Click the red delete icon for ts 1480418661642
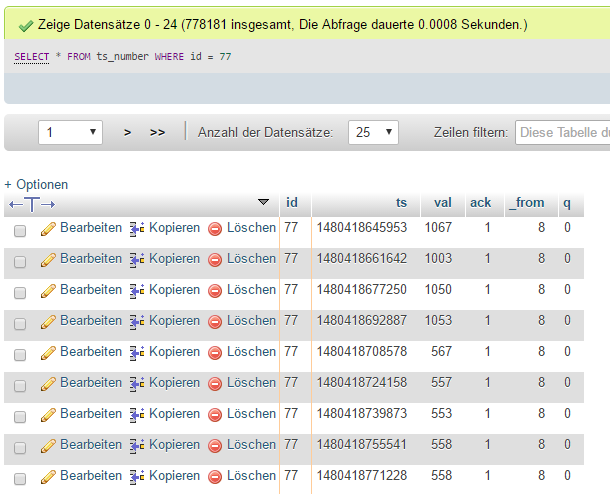Image resolution: width=610 pixels, height=494 pixels. (215, 260)
